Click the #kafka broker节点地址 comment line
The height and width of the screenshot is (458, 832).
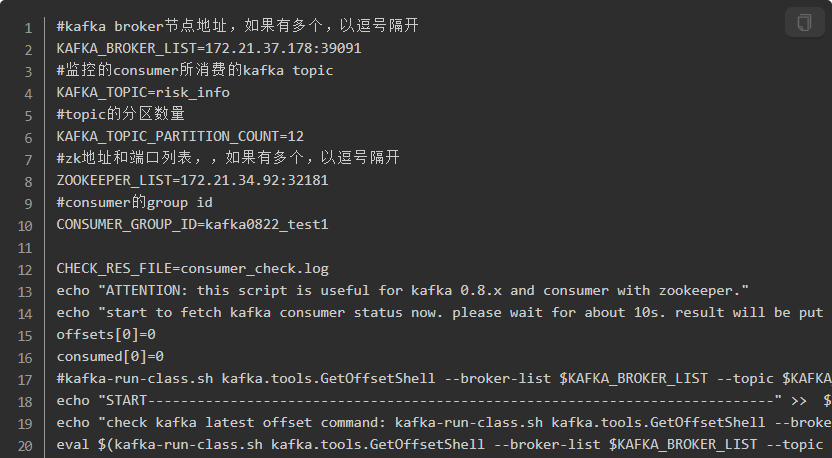[238, 26]
